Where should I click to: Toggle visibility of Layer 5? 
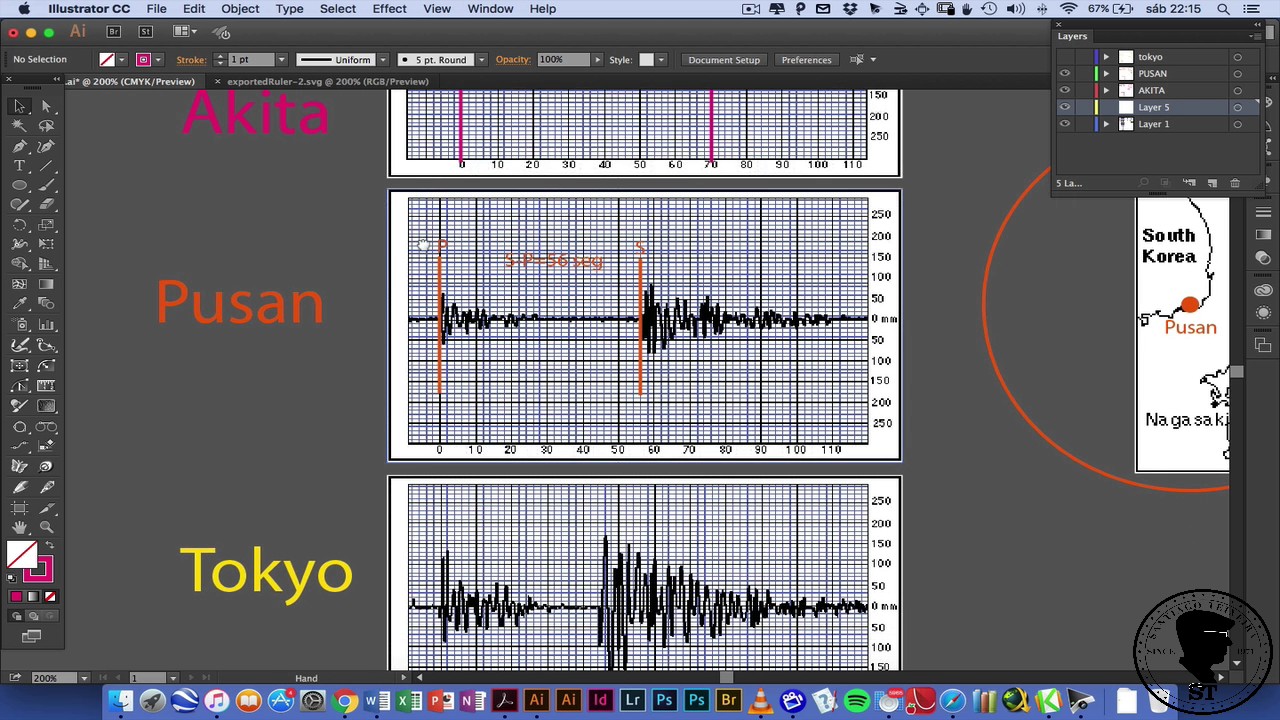(x=1065, y=107)
